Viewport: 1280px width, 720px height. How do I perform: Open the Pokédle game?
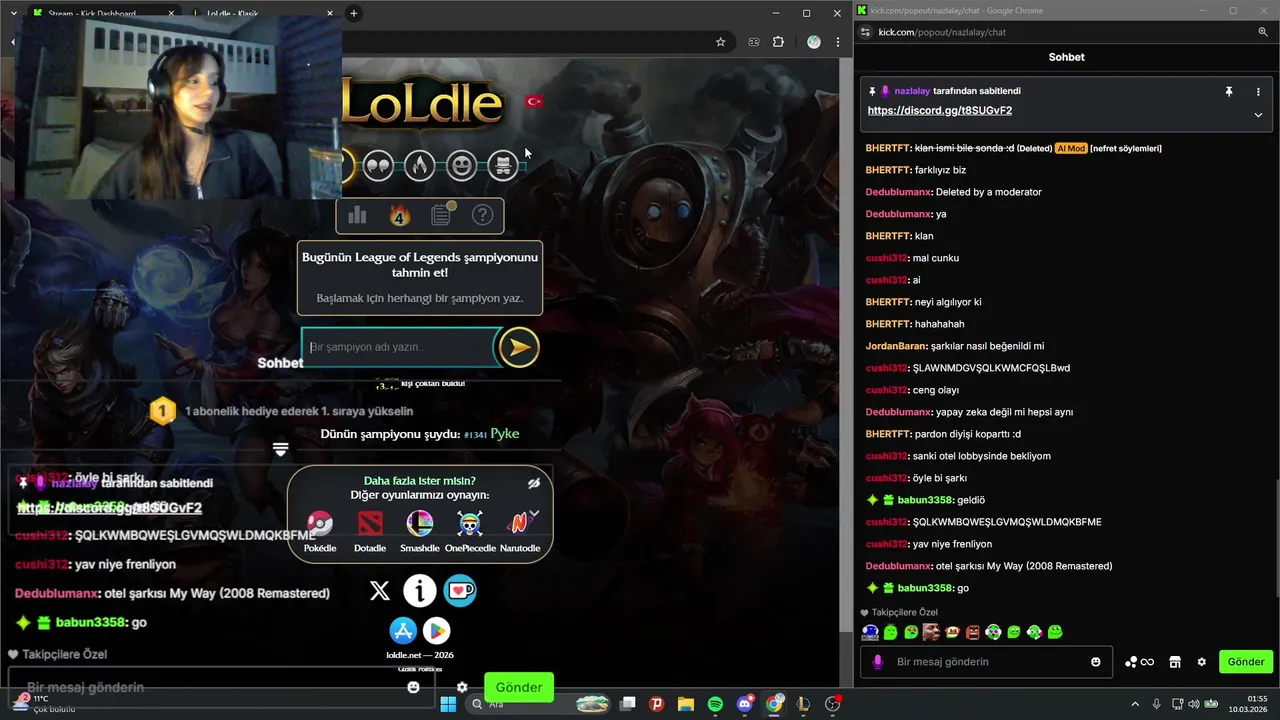click(320, 531)
